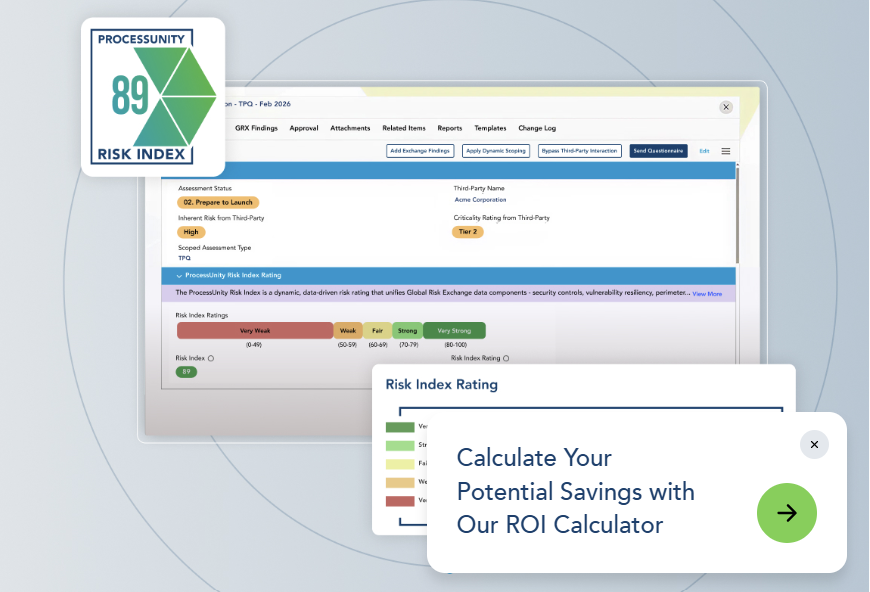The width and height of the screenshot is (870, 592).
Task: Click the 02. Prepare to Launch status pill
Action: point(218,203)
